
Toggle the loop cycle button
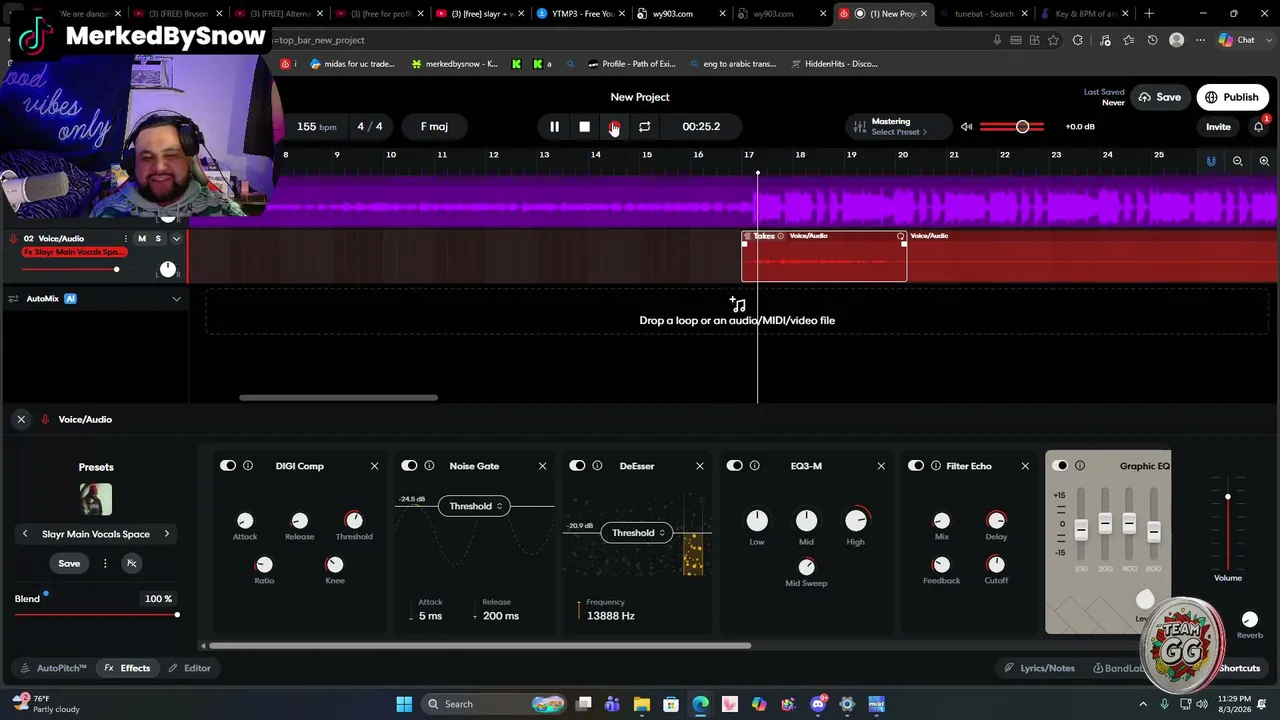pyautogui.click(x=644, y=127)
